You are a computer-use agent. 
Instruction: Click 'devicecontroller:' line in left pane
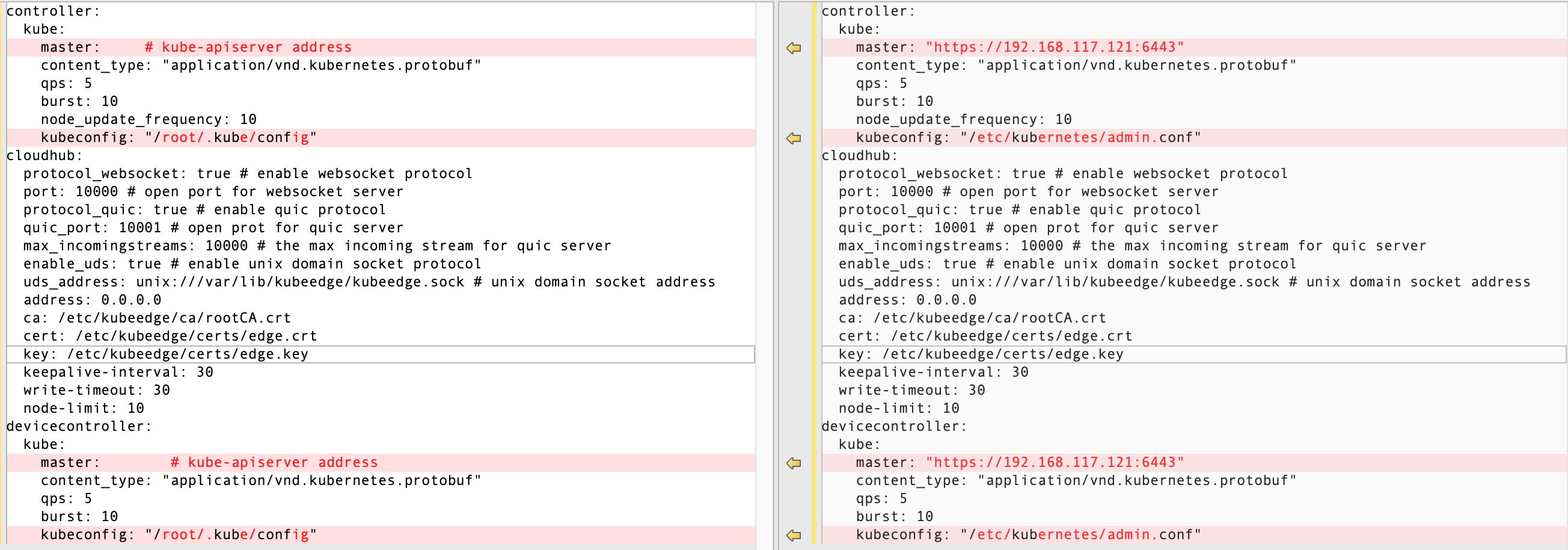[79, 427]
